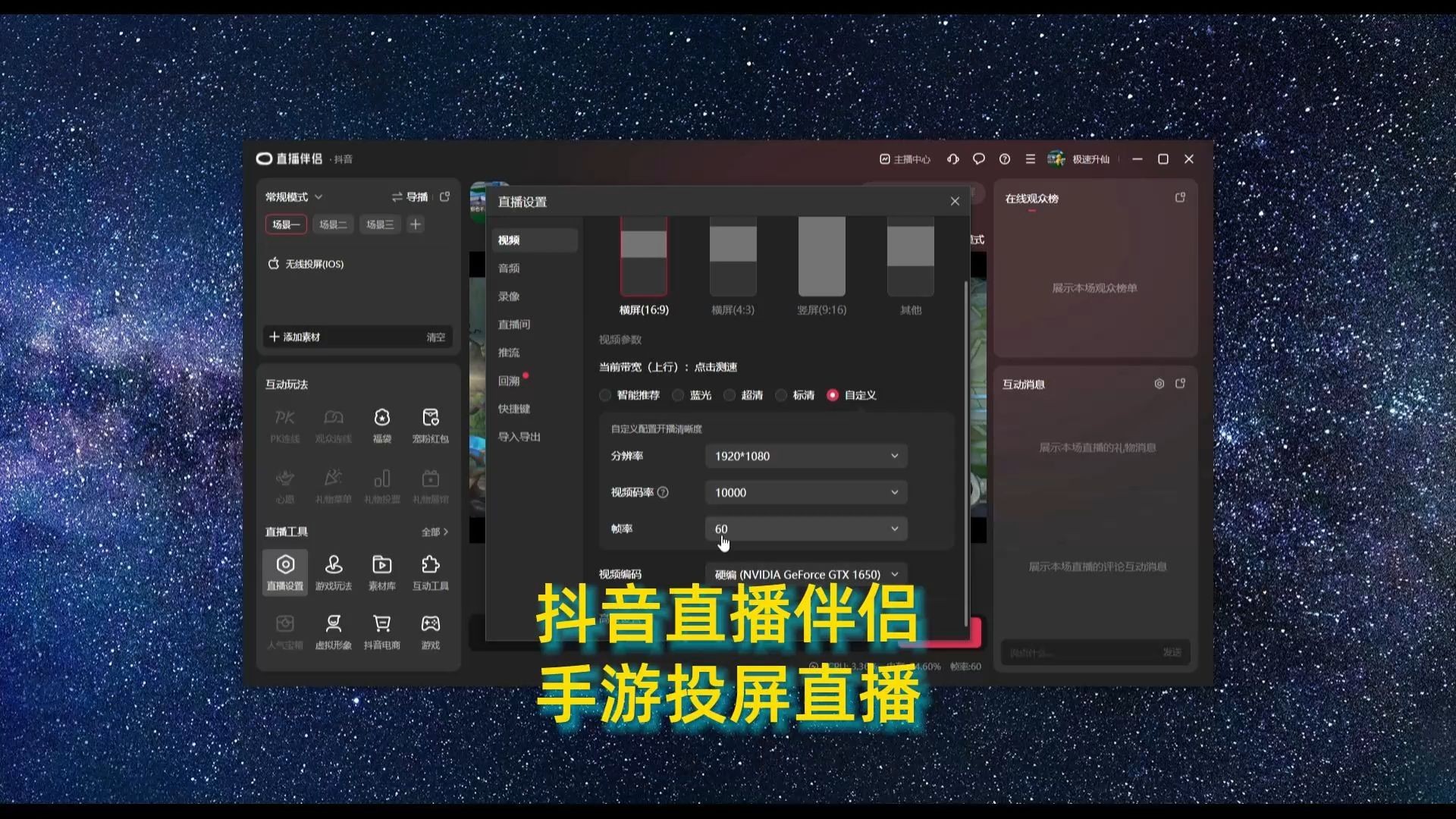Select 标清 quality radio button
The height and width of the screenshot is (819, 1456).
(x=781, y=395)
